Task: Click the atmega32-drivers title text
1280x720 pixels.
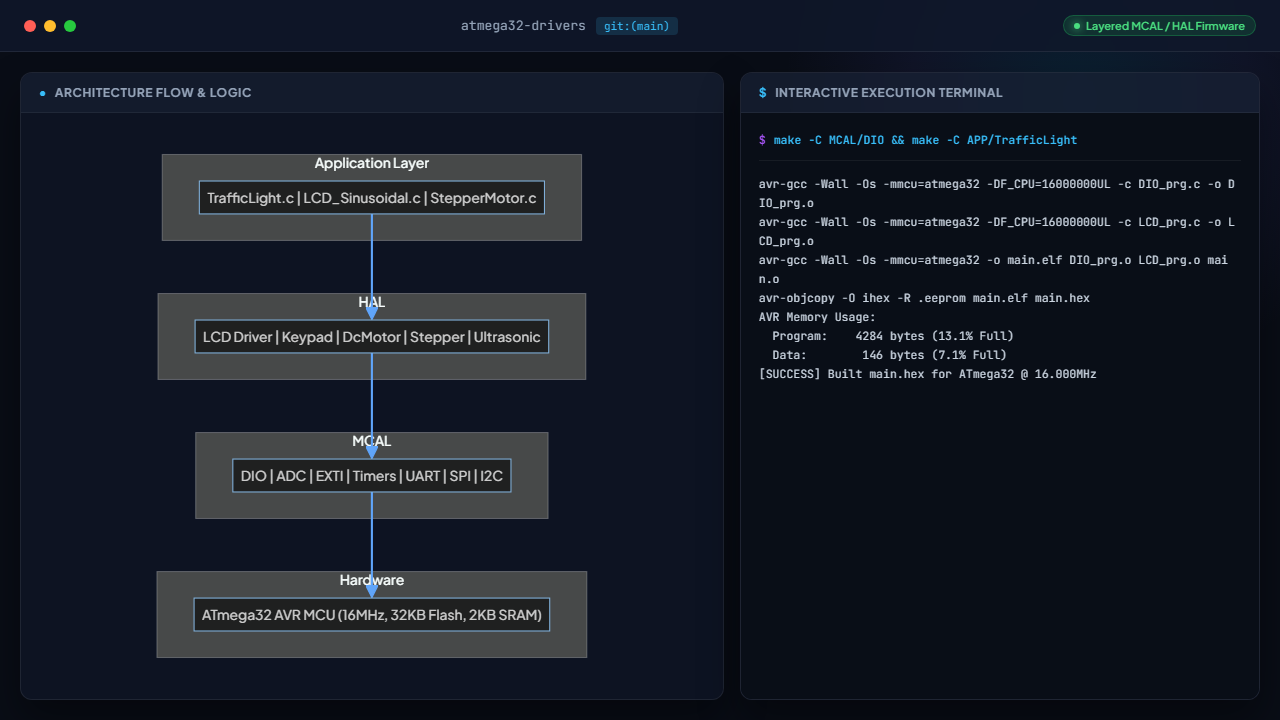Action: pyautogui.click(x=523, y=26)
